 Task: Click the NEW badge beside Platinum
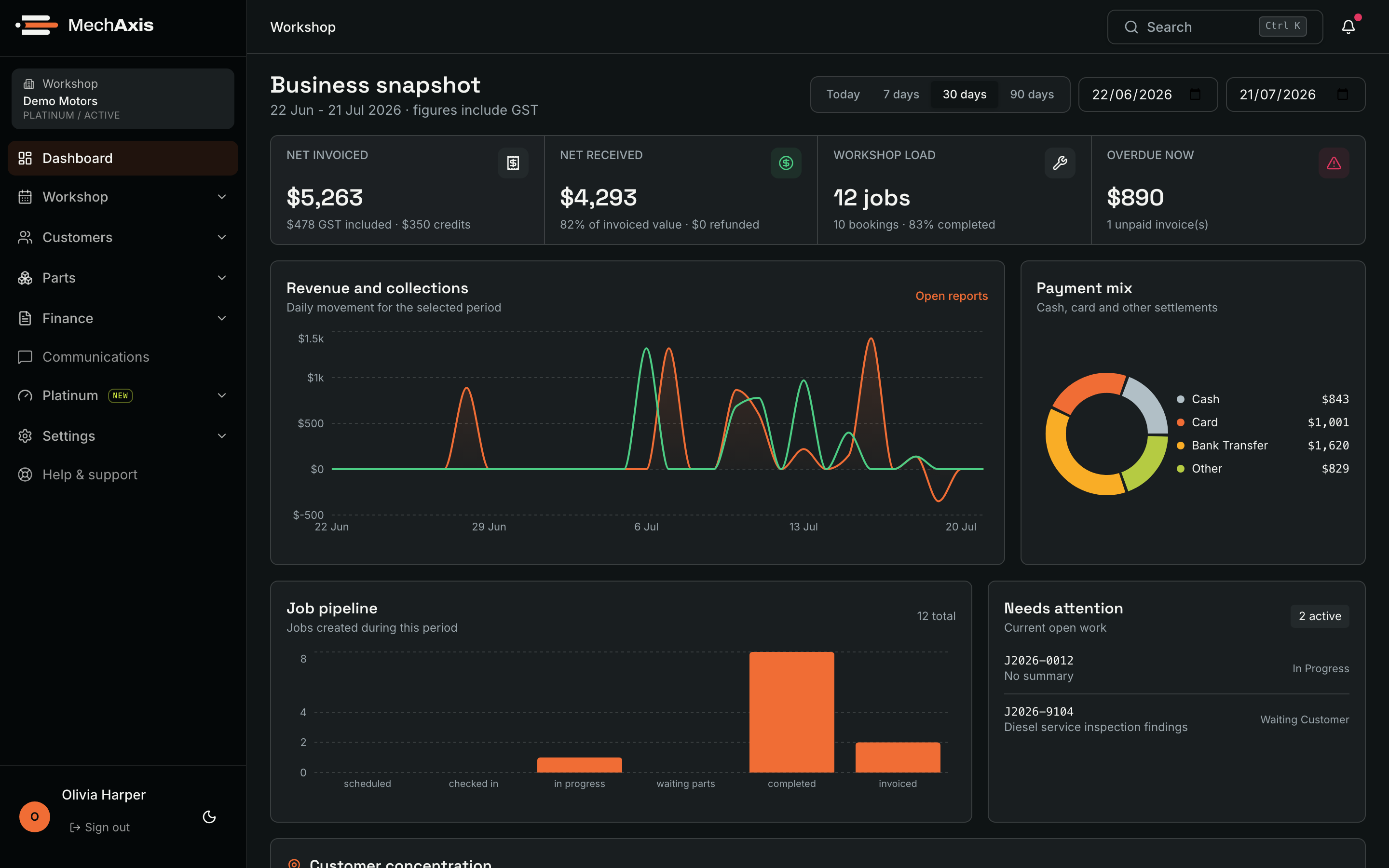[x=121, y=395]
